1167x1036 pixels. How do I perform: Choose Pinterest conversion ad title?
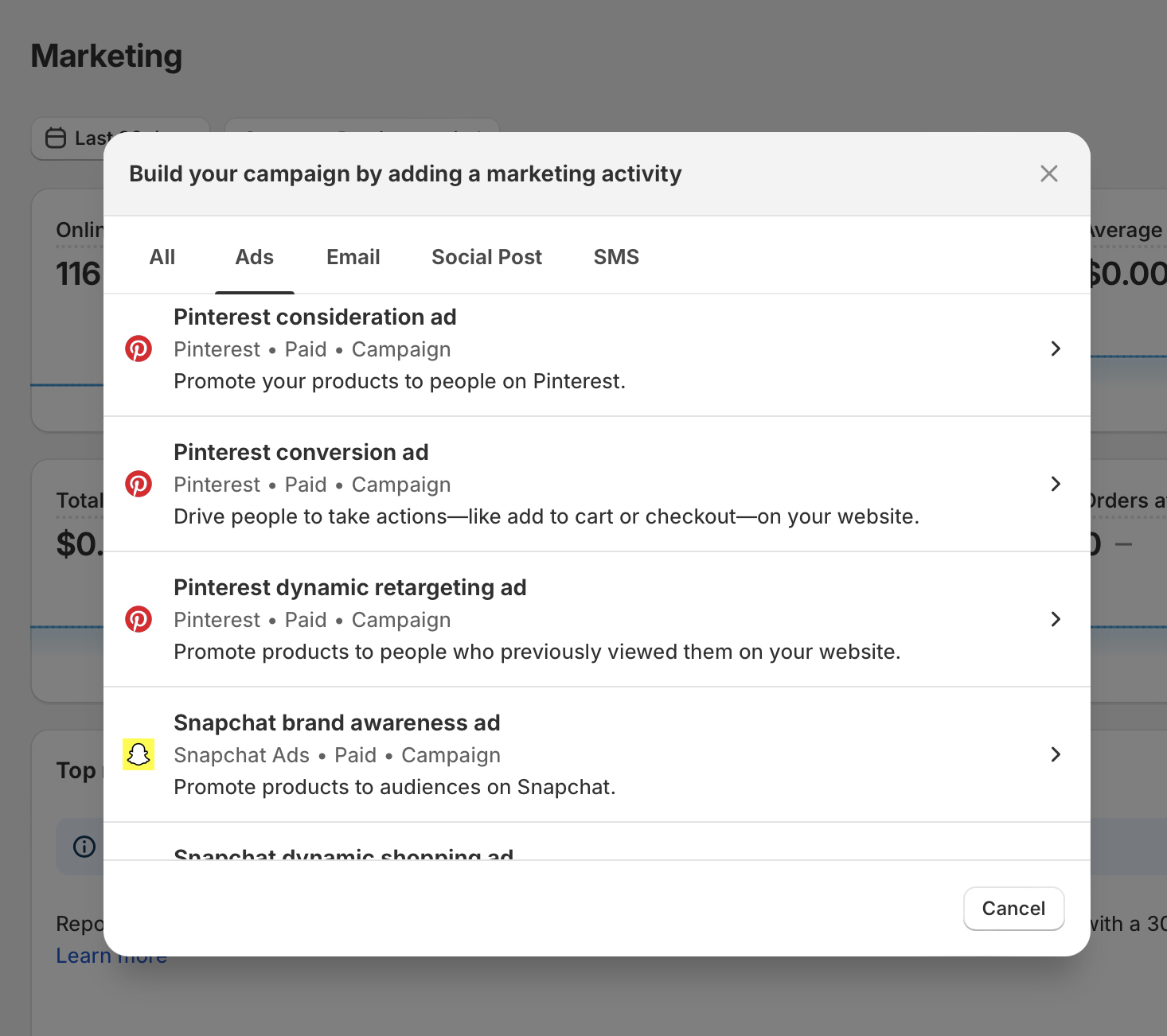(301, 452)
